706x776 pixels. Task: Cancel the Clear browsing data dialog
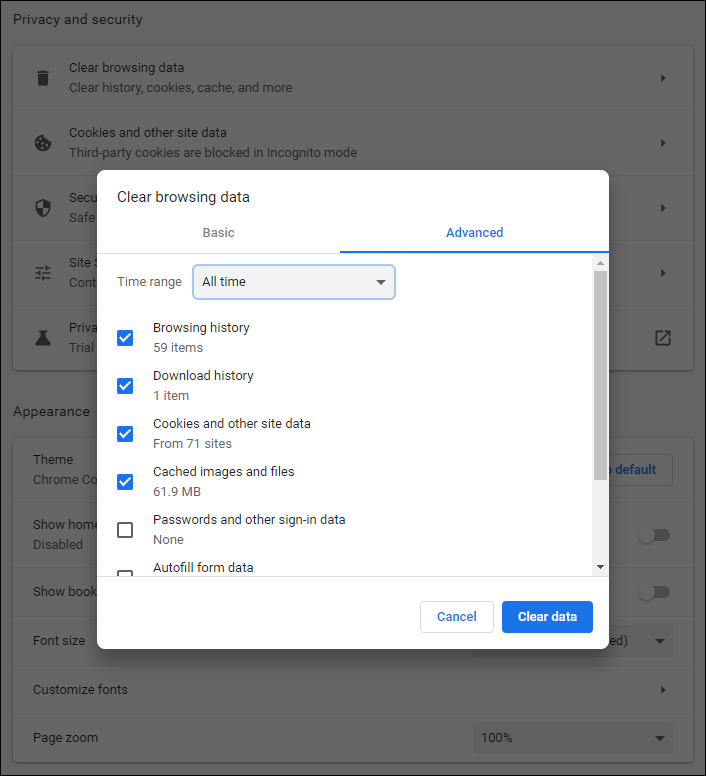(456, 617)
